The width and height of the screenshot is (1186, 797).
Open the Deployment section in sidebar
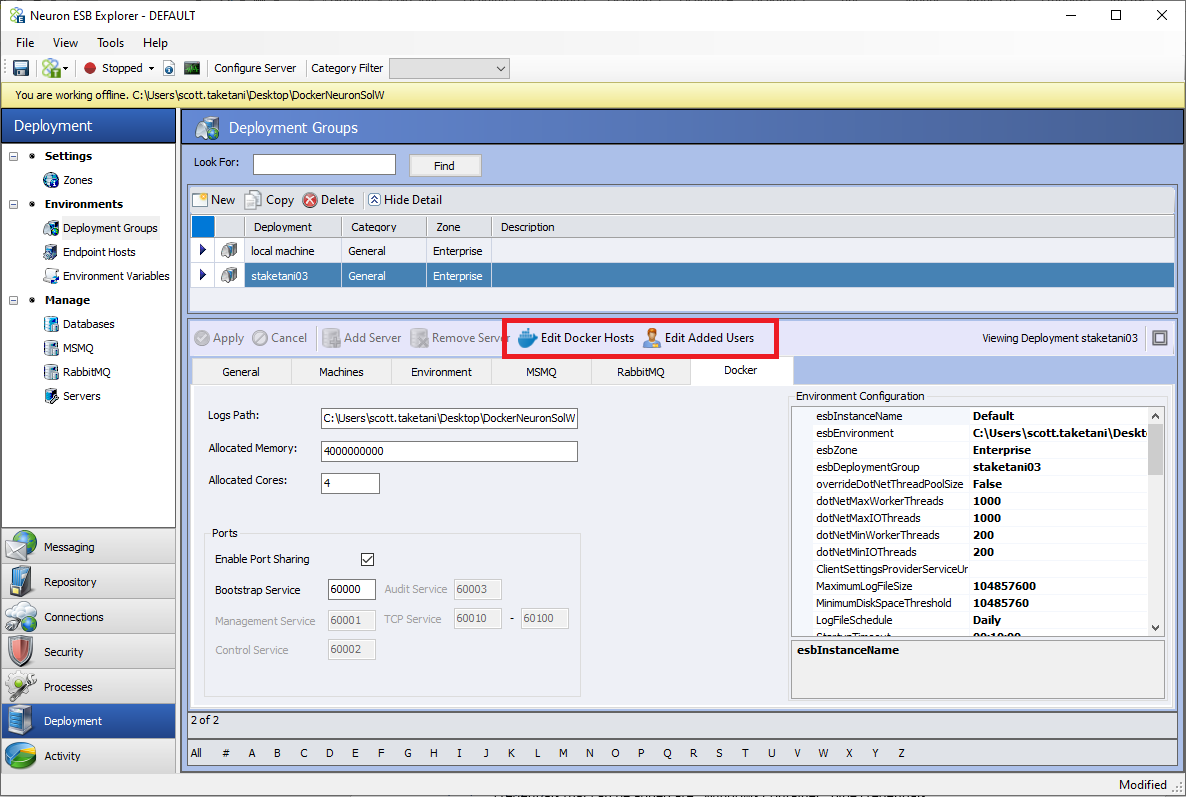[88, 721]
